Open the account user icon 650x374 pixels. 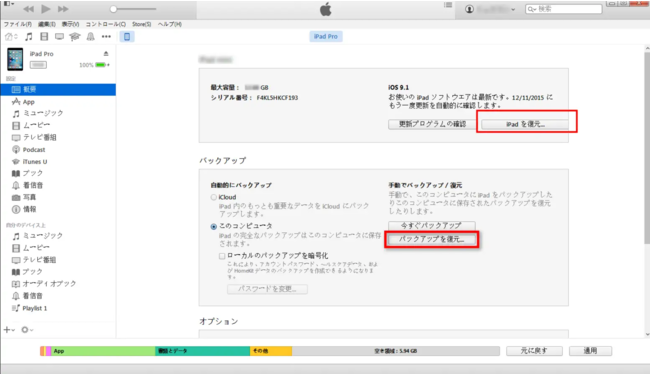pos(469,9)
